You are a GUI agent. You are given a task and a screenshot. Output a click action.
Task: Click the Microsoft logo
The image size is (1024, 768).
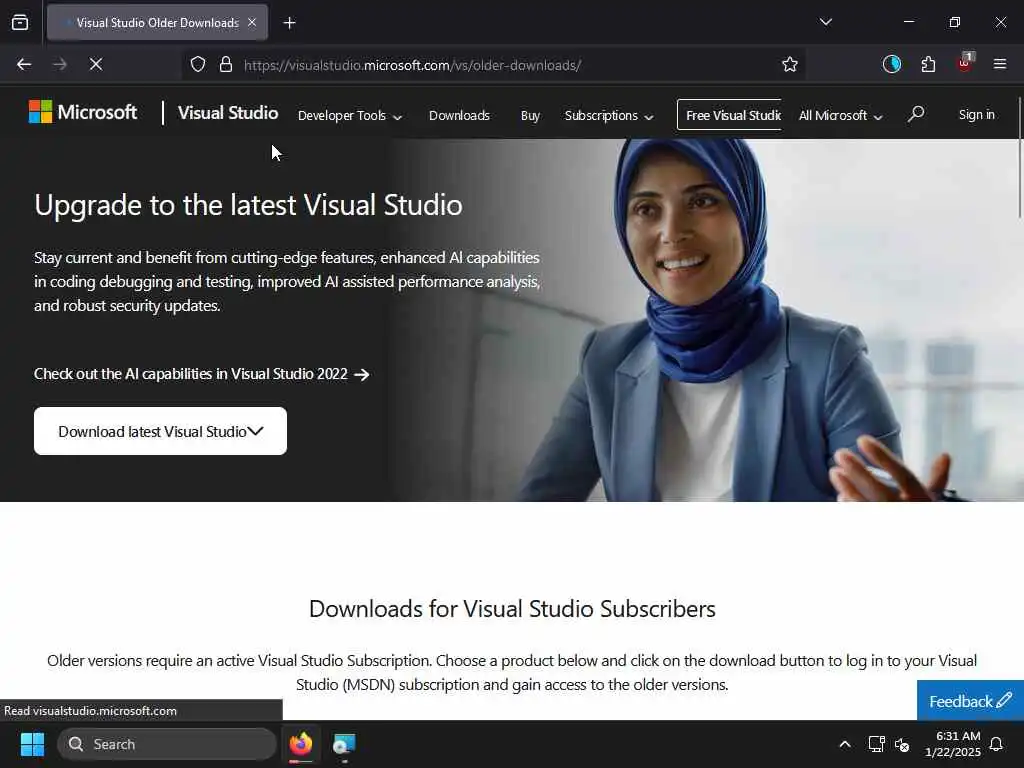tap(83, 112)
